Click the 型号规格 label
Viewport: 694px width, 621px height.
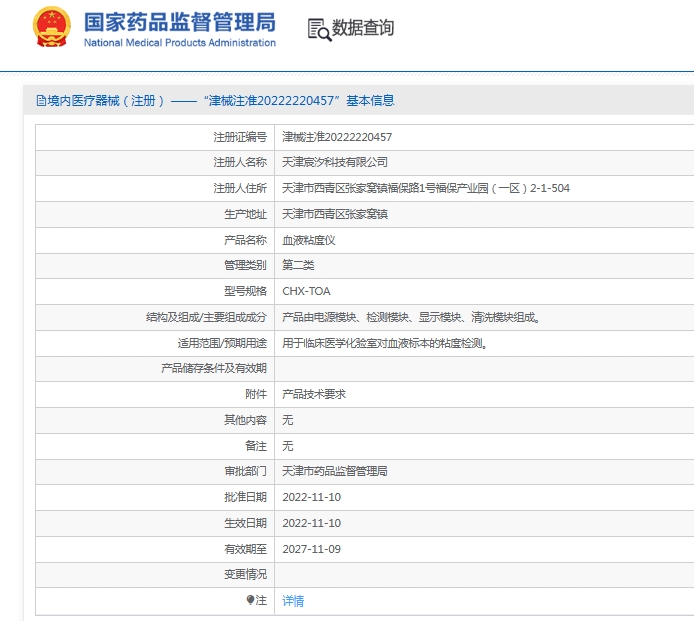coord(245,291)
